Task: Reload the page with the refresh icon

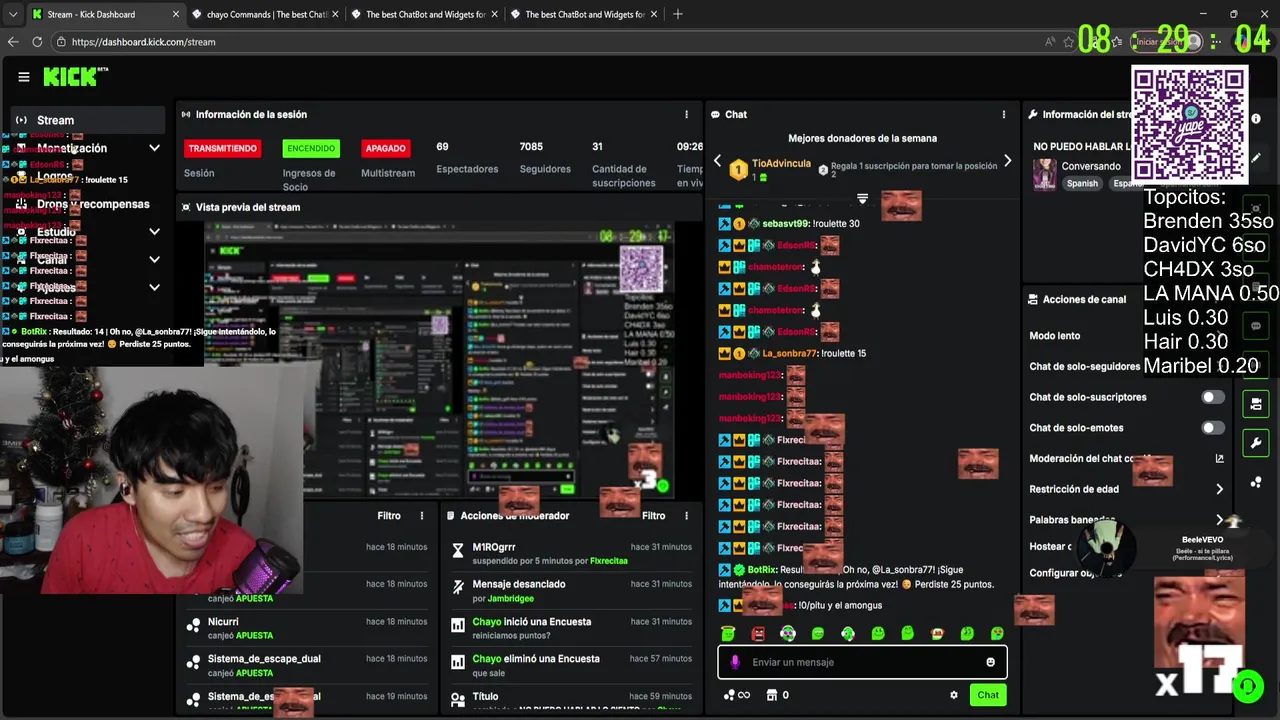Action: click(x=37, y=42)
